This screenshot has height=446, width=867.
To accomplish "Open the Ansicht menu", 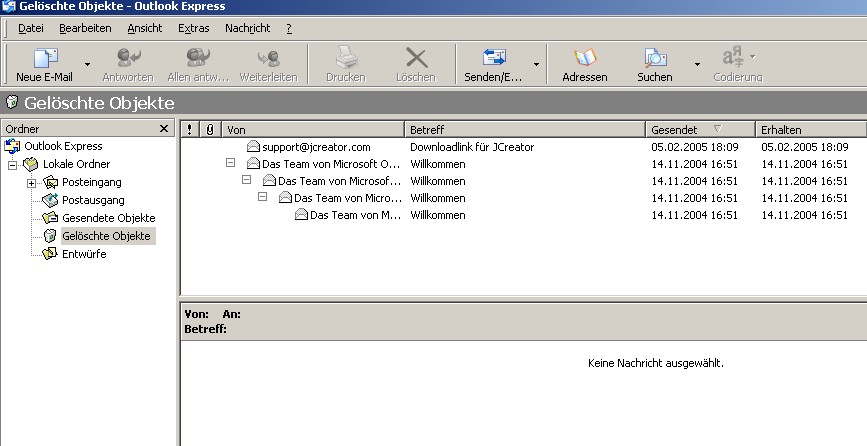I will pyautogui.click(x=145, y=28).
